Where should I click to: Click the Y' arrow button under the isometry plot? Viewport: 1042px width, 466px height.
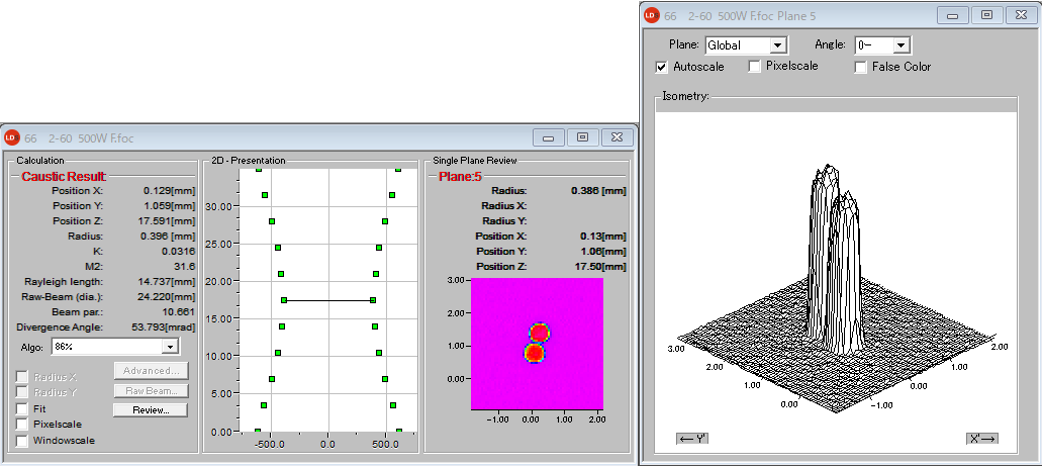tap(692, 438)
